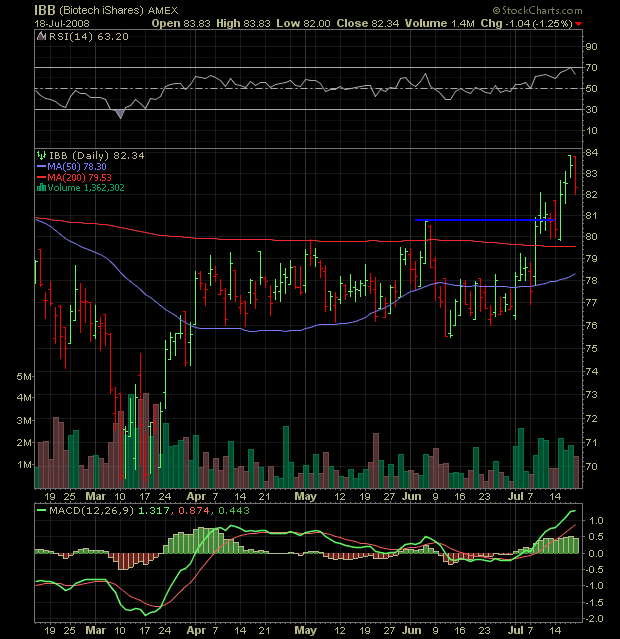This screenshot has width=620, height=639.
Task: Click the May label under the price chart
Action: [305, 496]
